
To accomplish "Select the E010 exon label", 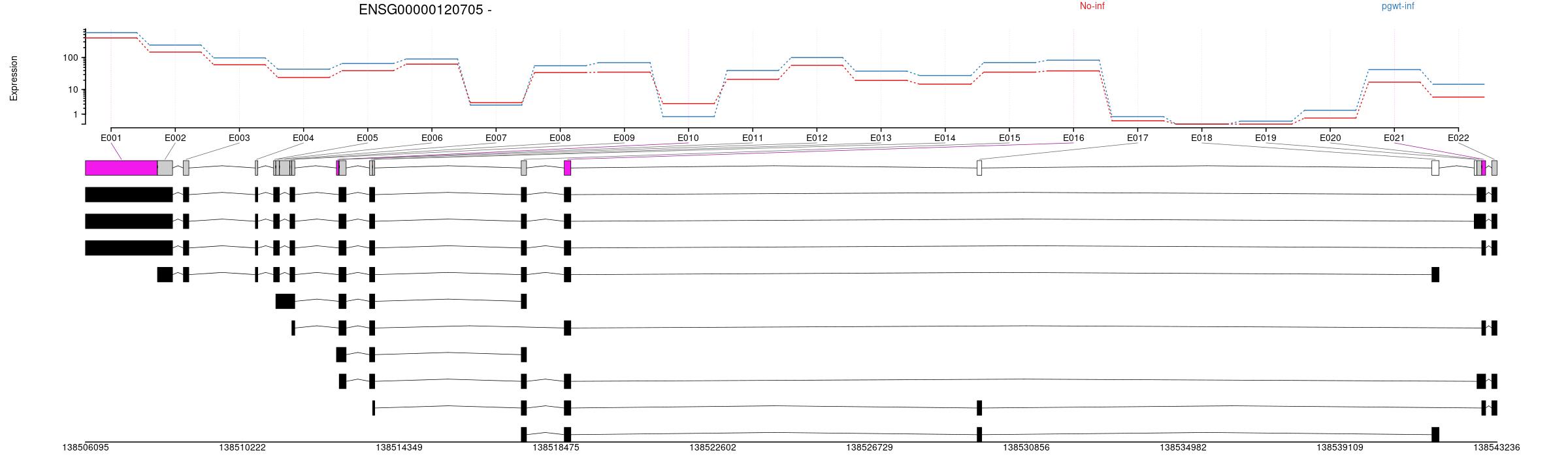I will (x=688, y=138).
